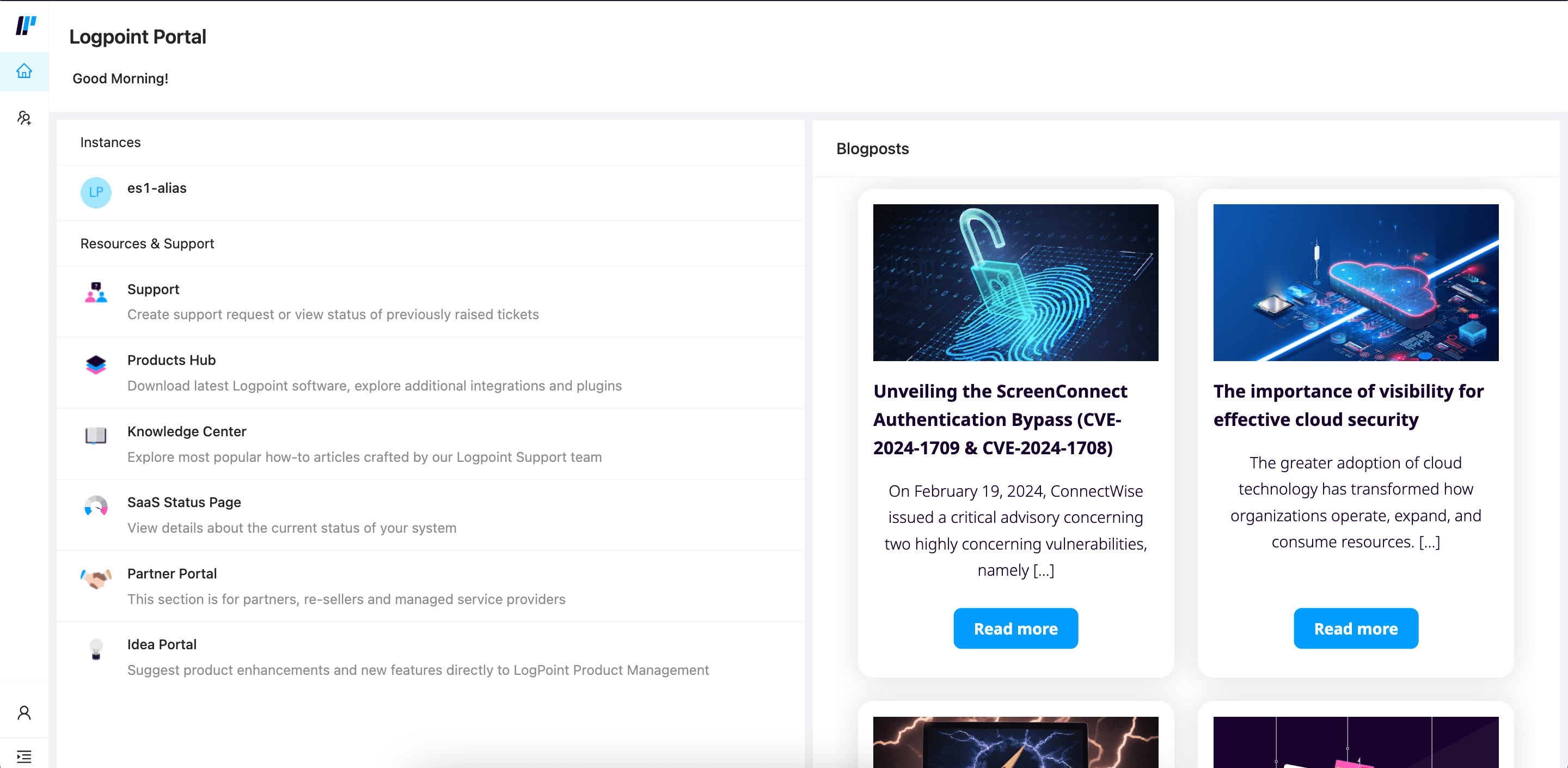
Task: Click the fingerprint lock blogpost image
Action: point(1015,282)
